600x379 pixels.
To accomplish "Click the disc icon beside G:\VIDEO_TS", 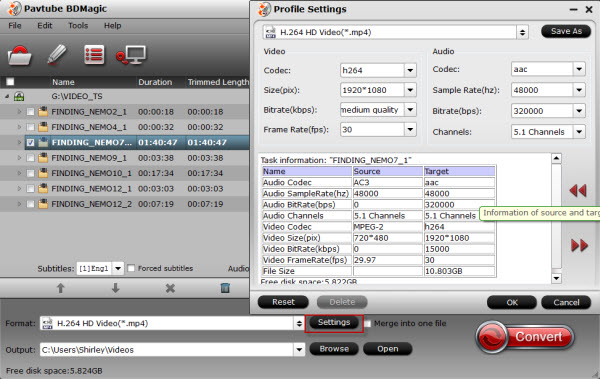I will pyautogui.click(x=19, y=96).
